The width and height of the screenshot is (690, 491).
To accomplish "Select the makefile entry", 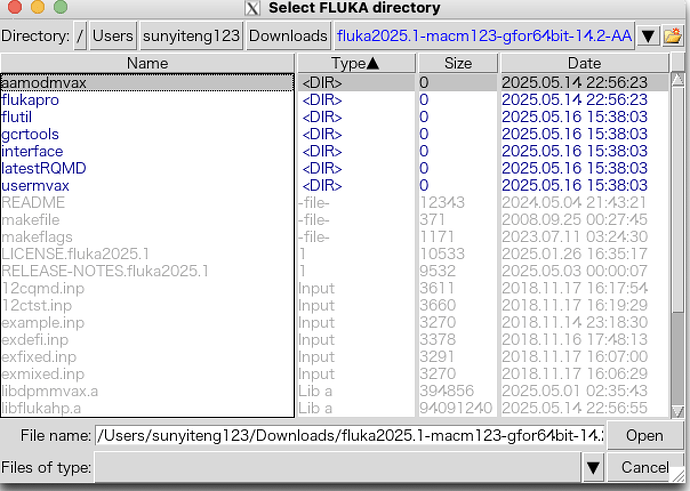I will [x=30, y=220].
